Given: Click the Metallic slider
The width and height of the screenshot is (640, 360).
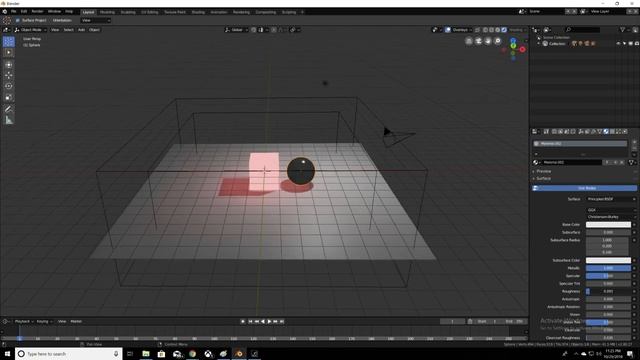Looking at the screenshot, I should [x=608, y=268].
